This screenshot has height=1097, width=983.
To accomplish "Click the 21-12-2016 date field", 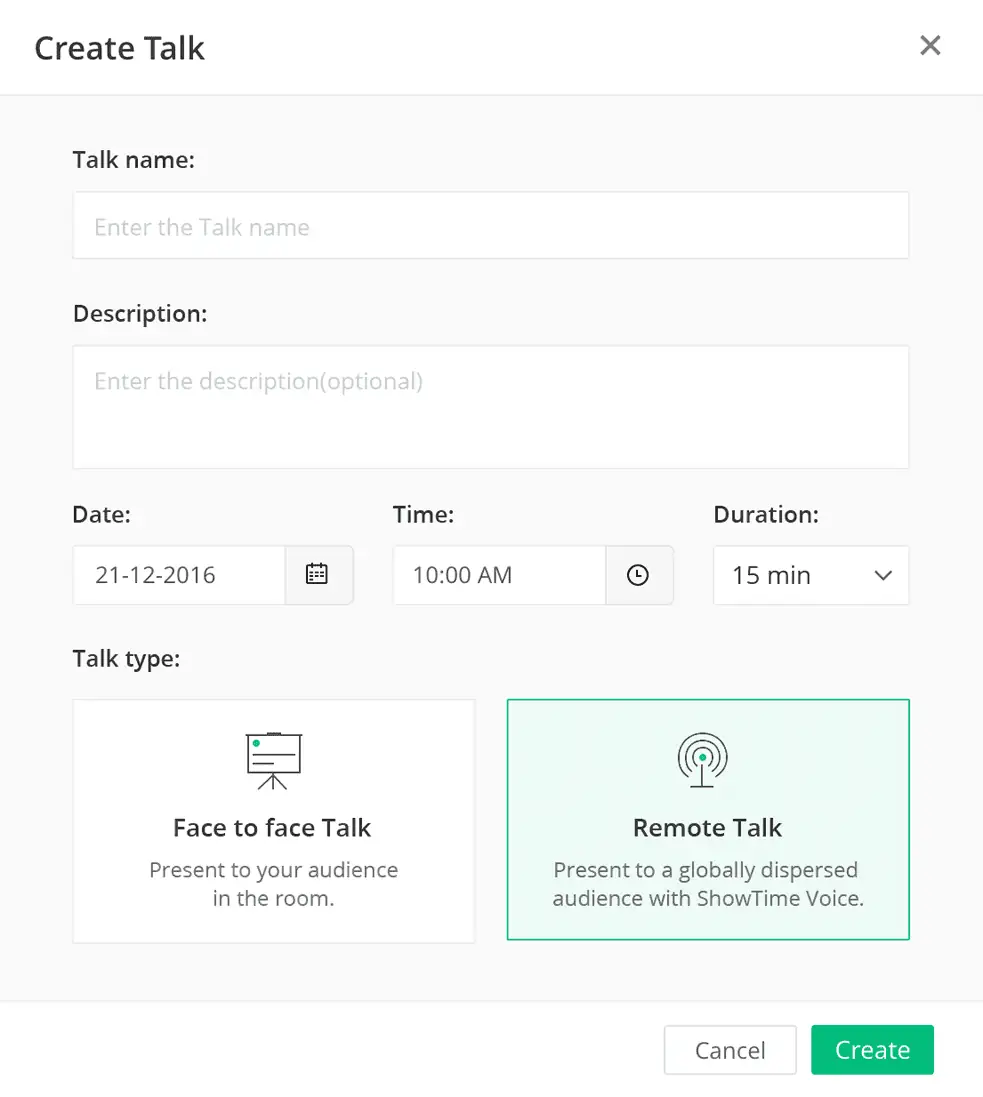I will click(x=179, y=575).
